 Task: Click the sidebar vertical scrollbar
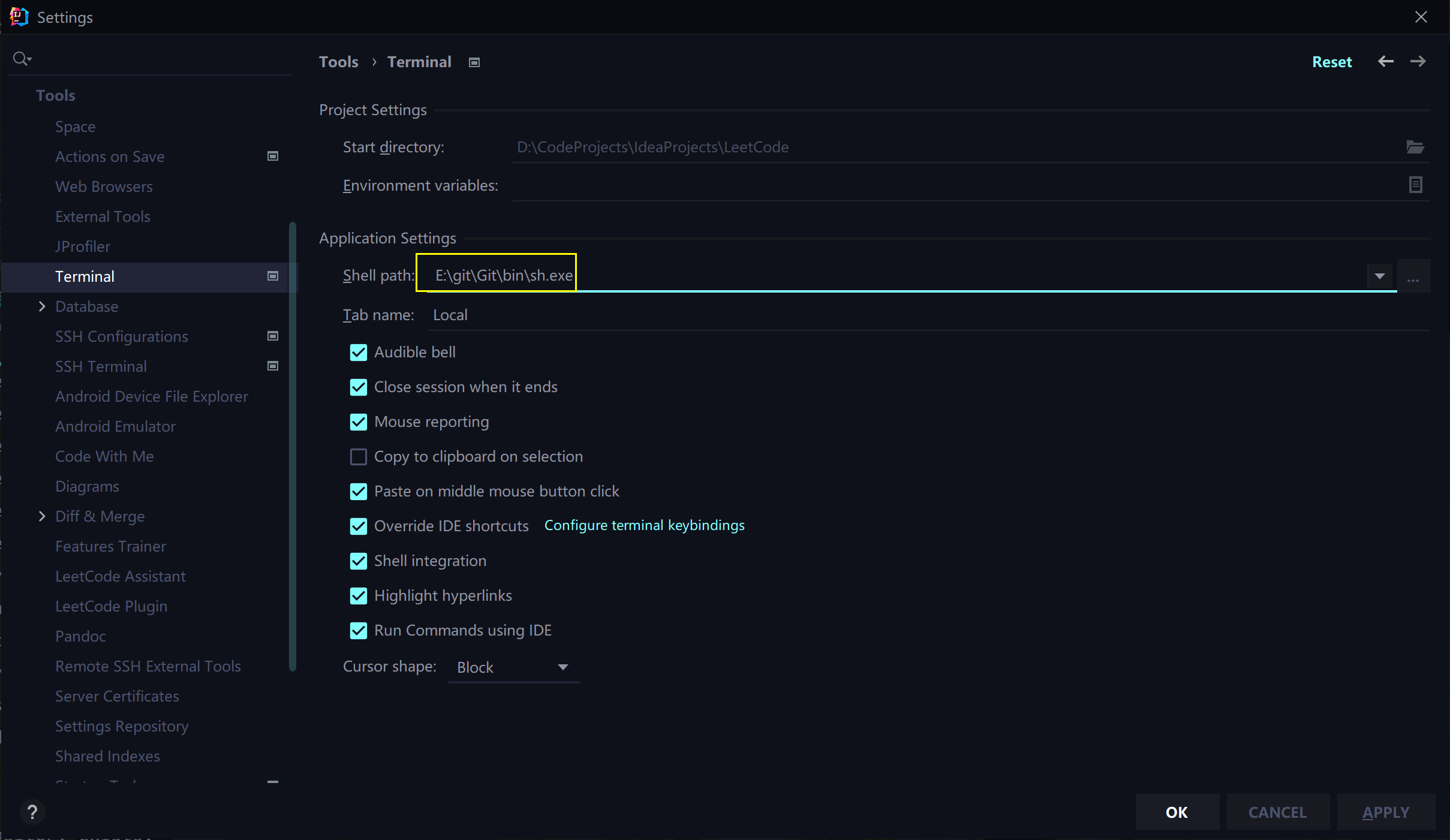pos(292,447)
